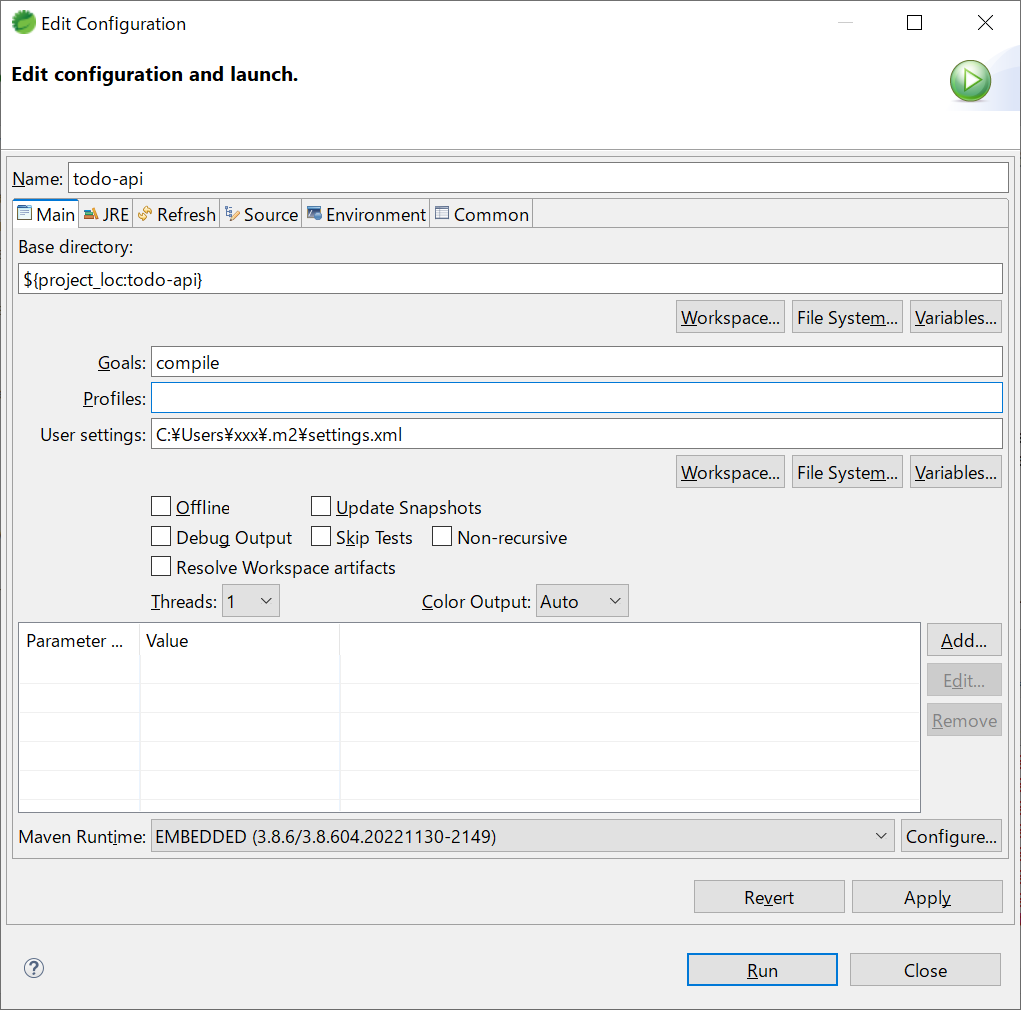Click the Run button
Screen dimensions: 1021x1010
coord(761,970)
